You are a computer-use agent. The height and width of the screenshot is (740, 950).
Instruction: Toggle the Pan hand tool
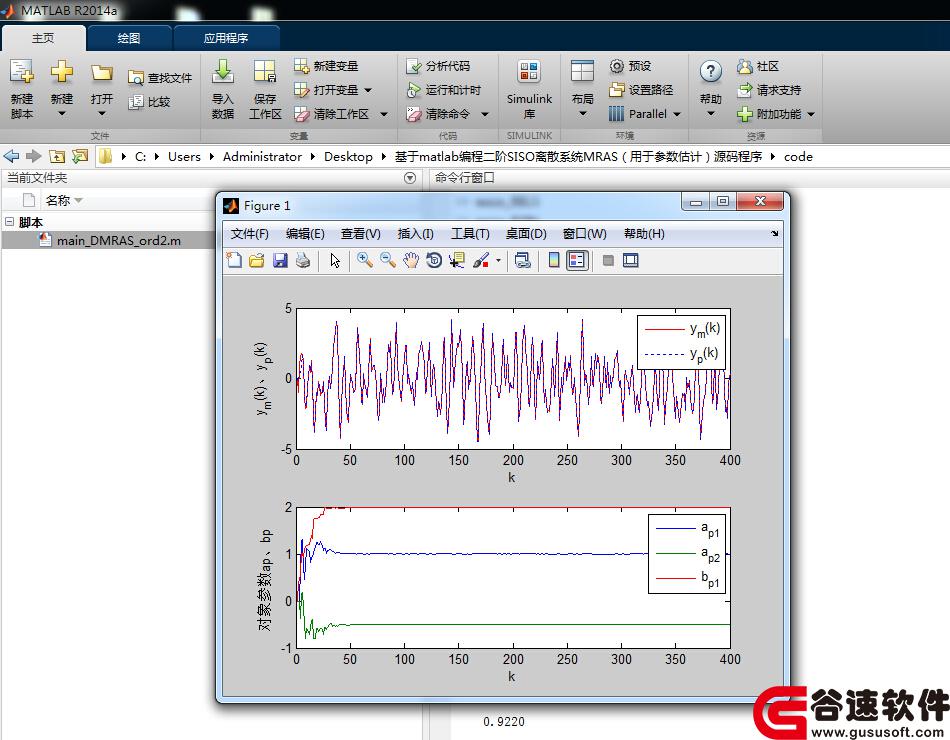click(x=411, y=261)
